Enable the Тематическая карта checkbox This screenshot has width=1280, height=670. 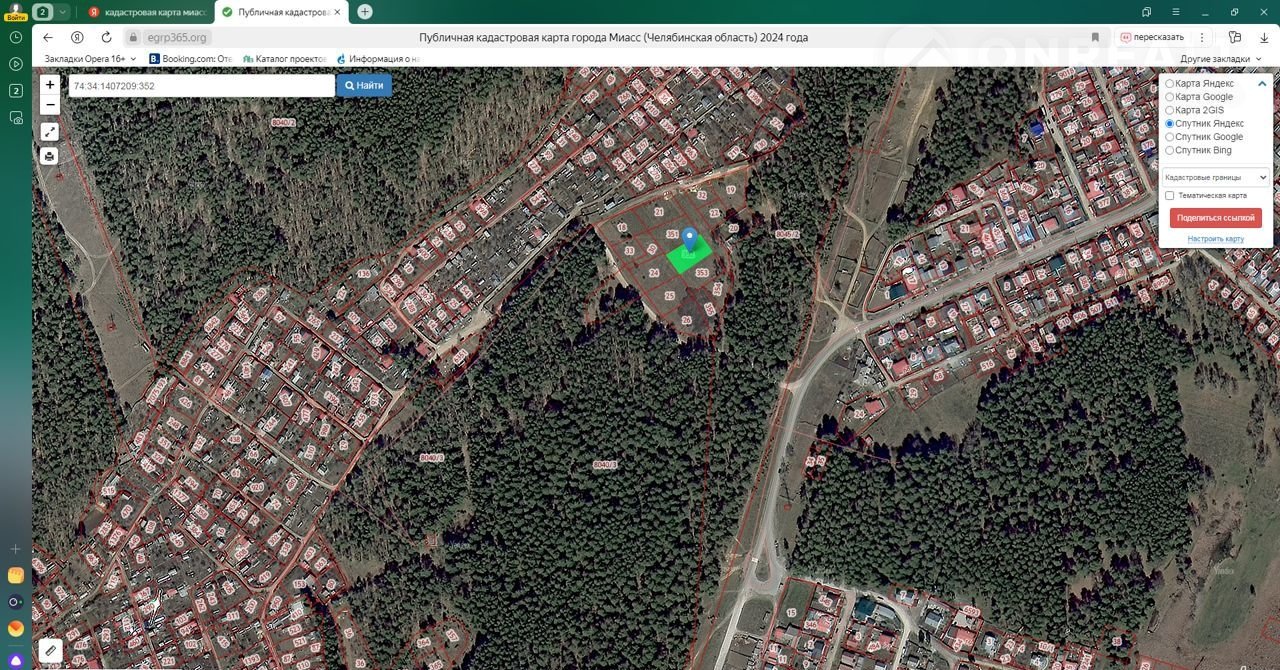click(x=1170, y=196)
